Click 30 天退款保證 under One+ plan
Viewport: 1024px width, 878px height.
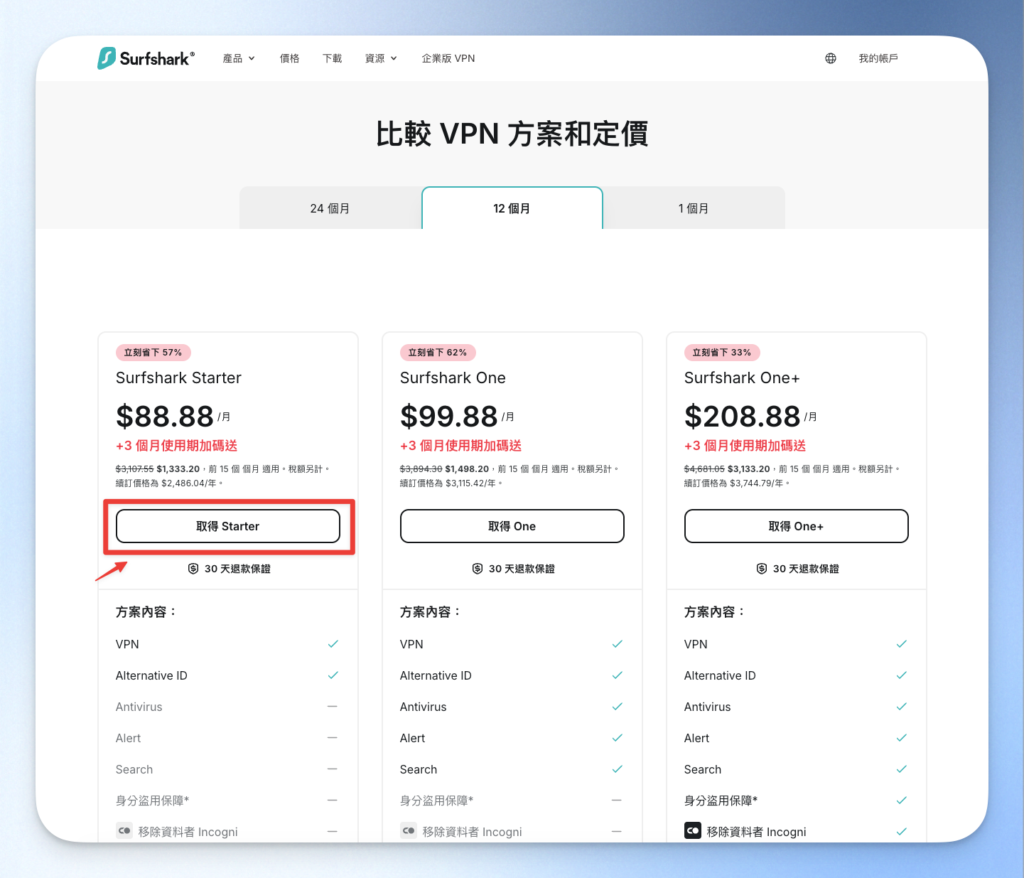(x=805, y=569)
